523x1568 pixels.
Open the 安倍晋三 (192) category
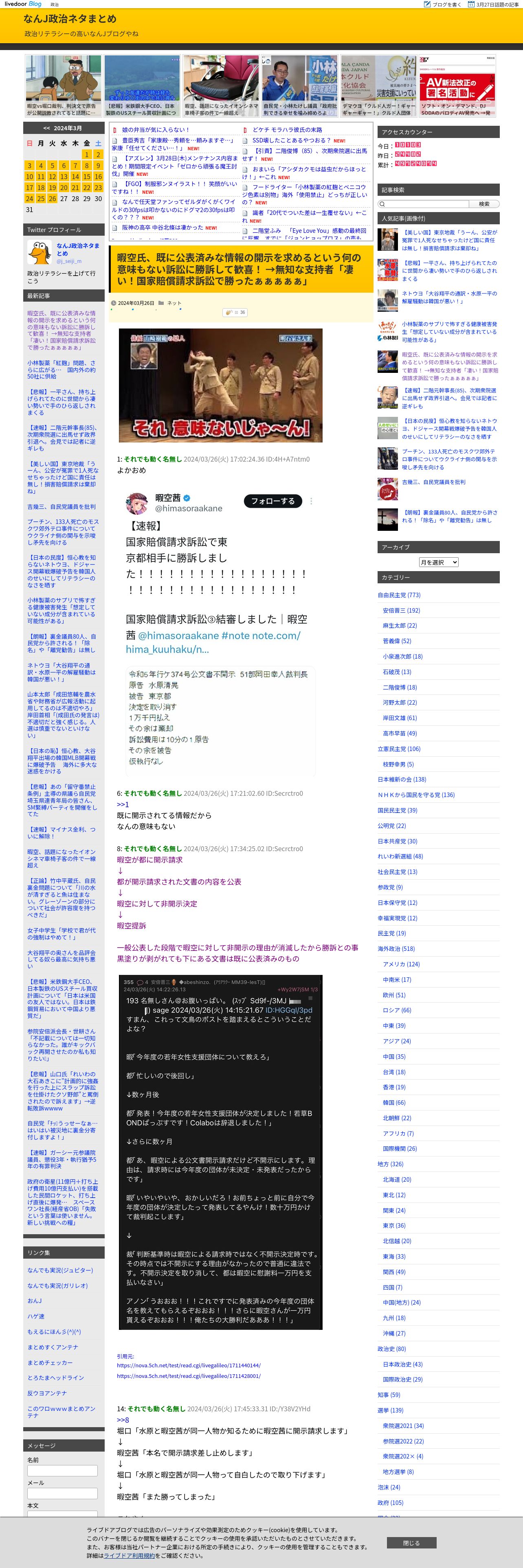401,610
